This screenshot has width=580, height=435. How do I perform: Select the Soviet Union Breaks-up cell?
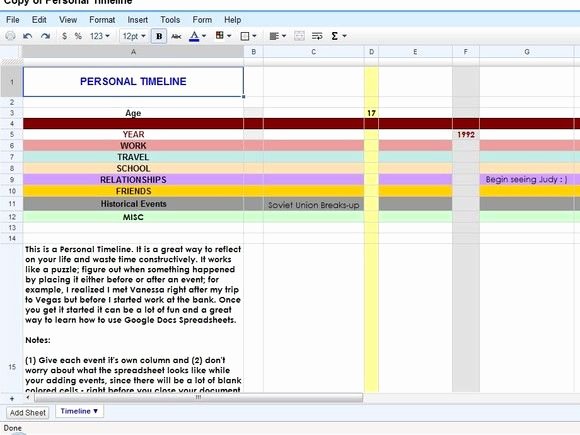pyautogui.click(x=313, y=205)
